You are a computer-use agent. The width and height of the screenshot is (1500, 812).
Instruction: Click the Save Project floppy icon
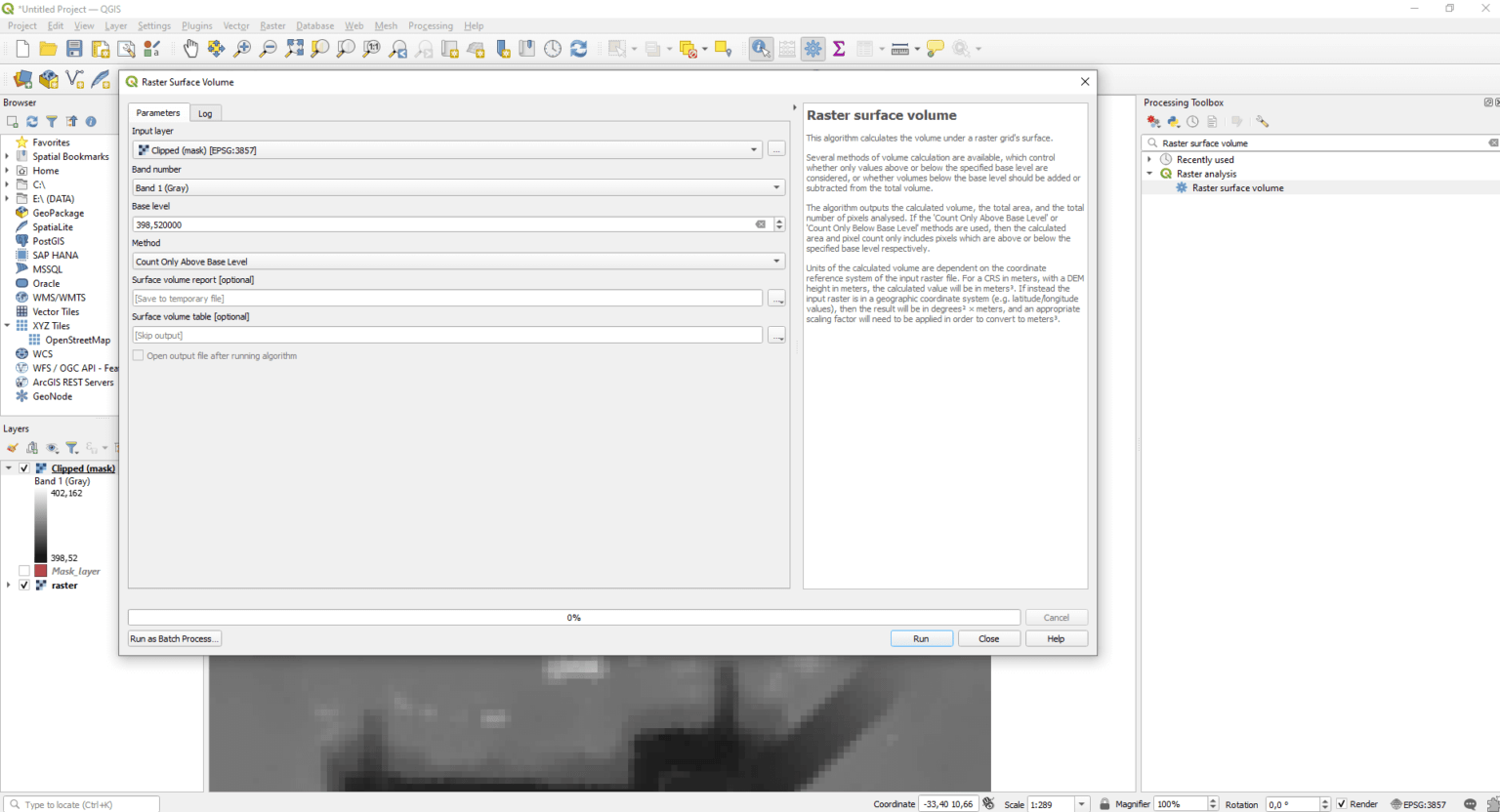[x=74, y=49]
